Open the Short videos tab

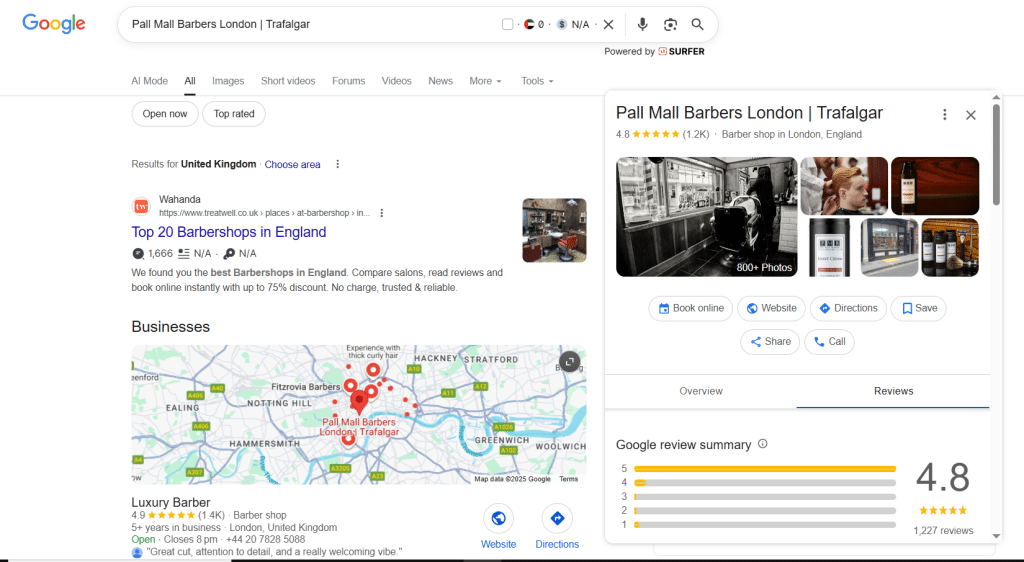pos(288,81)
